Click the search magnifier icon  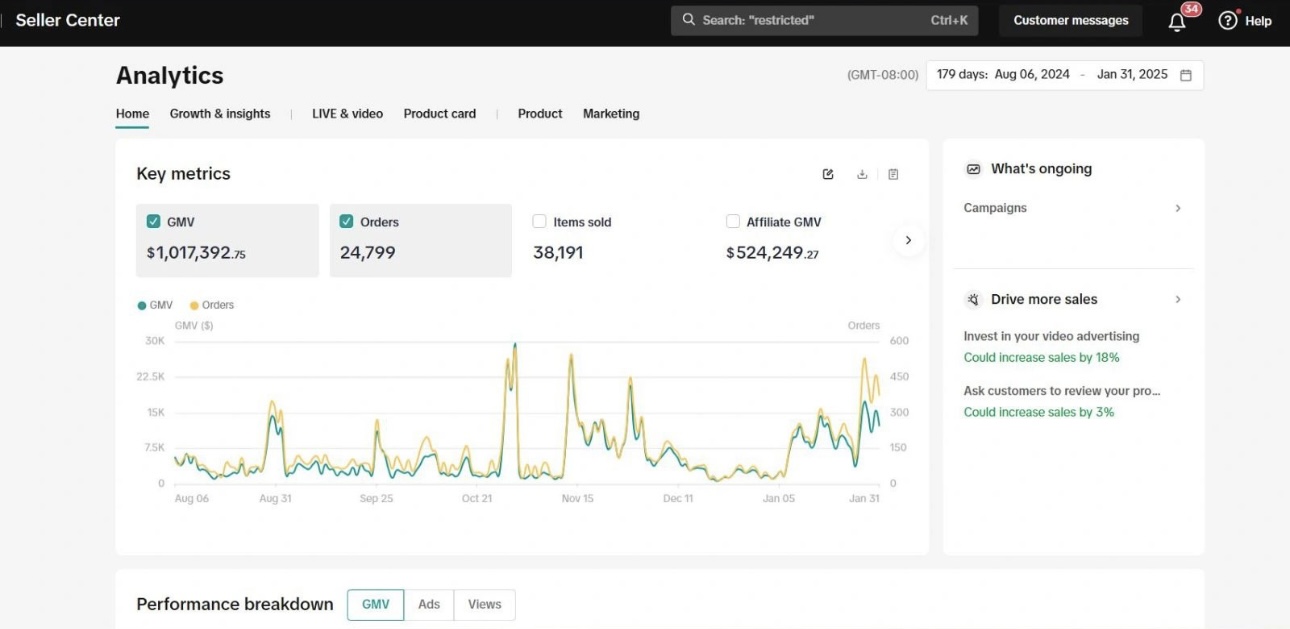[689, 20]
